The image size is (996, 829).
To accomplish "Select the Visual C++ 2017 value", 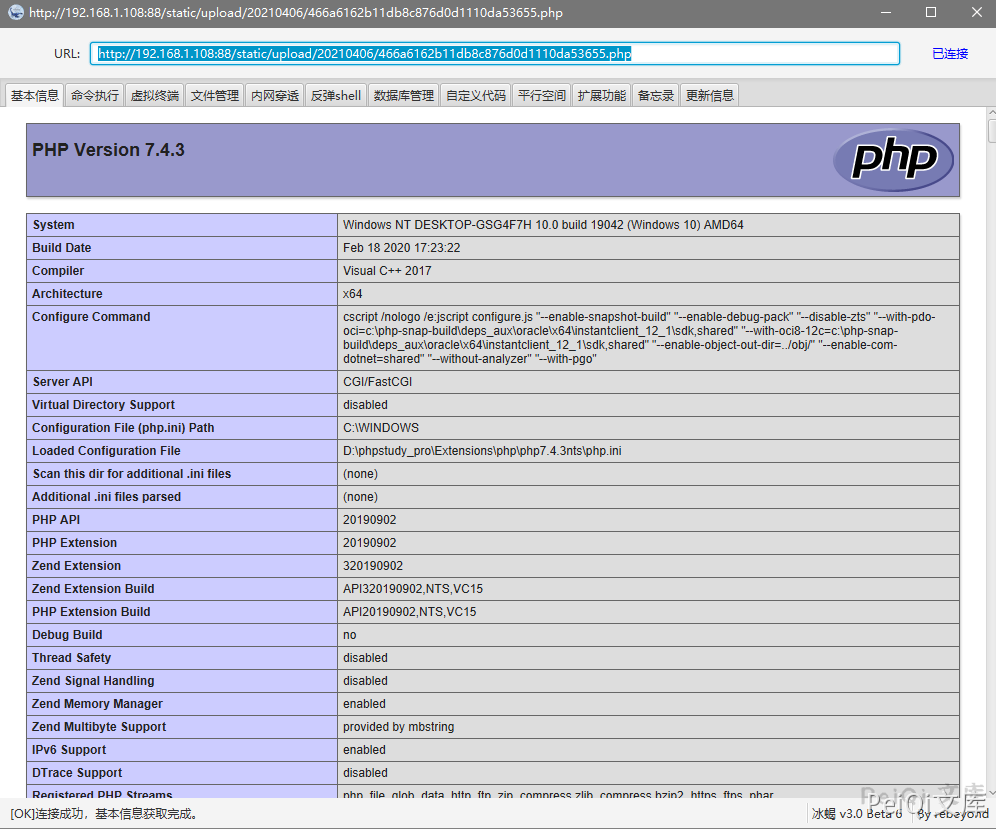I will click(387, 271).
